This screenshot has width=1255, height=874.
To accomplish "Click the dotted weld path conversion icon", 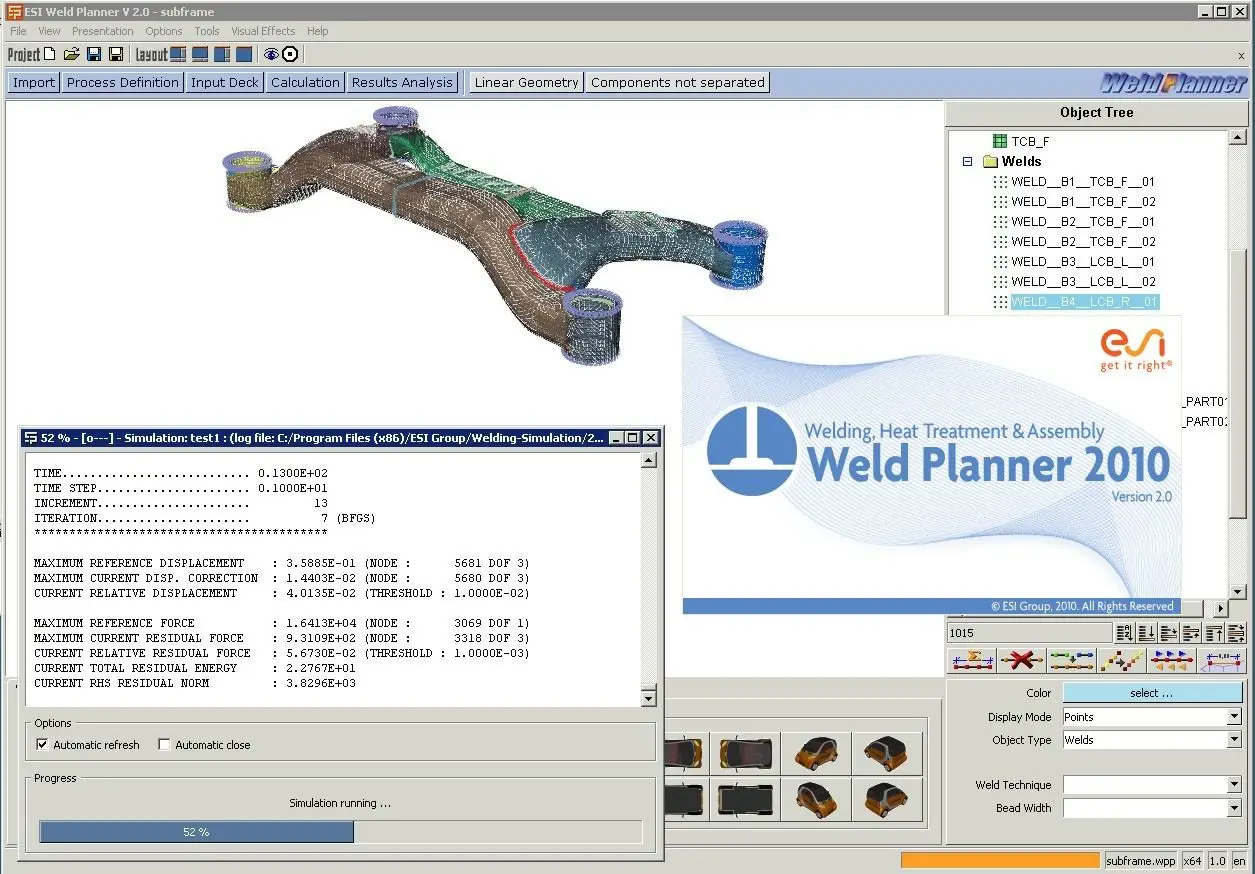I will tap(1121, 660).
